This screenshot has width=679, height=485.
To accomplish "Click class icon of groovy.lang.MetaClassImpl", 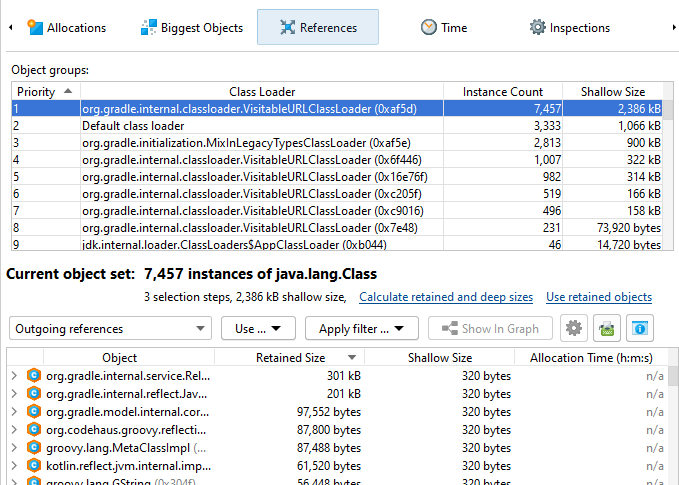I will tap(34, 447).
